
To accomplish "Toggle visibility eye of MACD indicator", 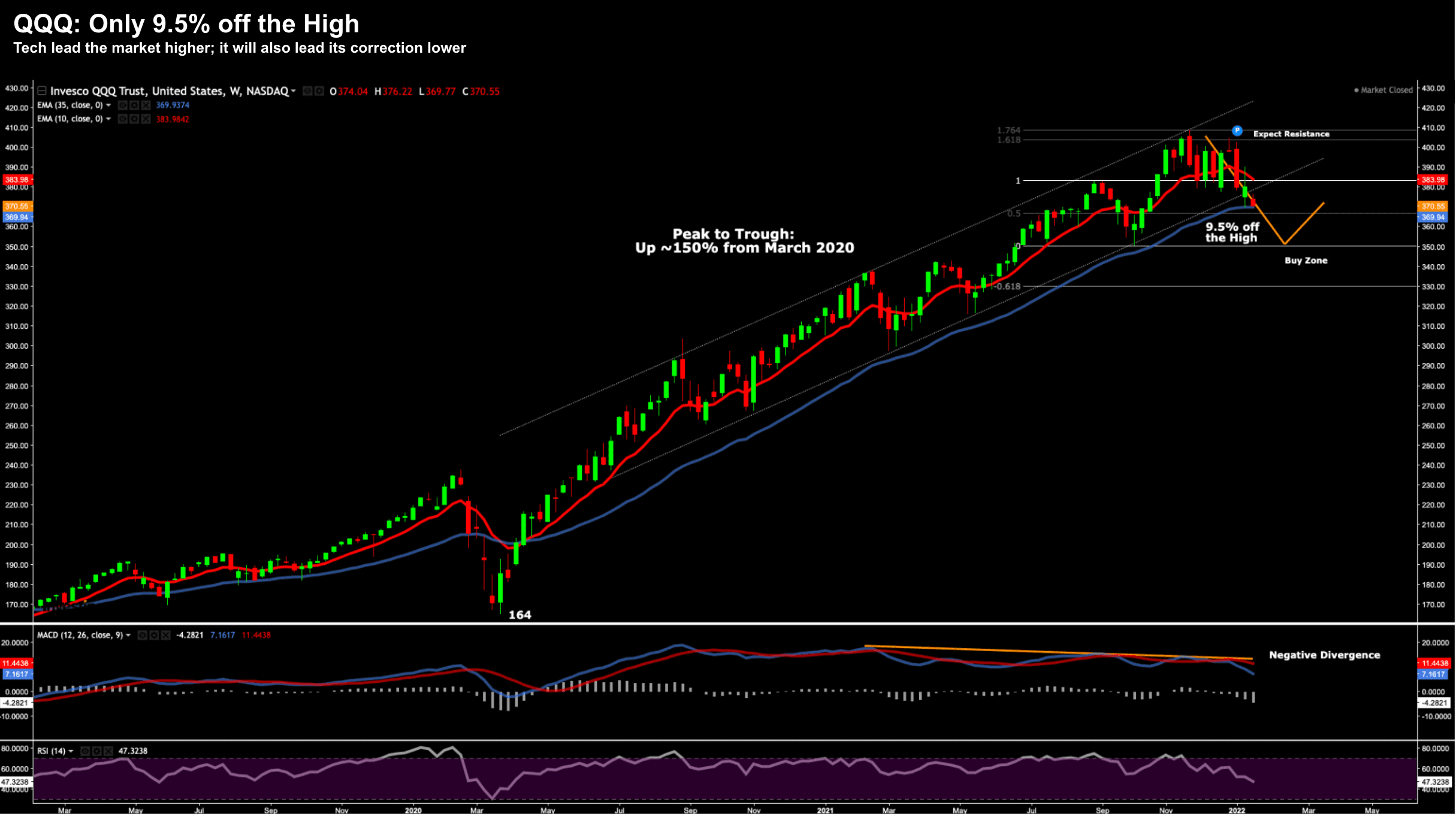I will [143, 635].
